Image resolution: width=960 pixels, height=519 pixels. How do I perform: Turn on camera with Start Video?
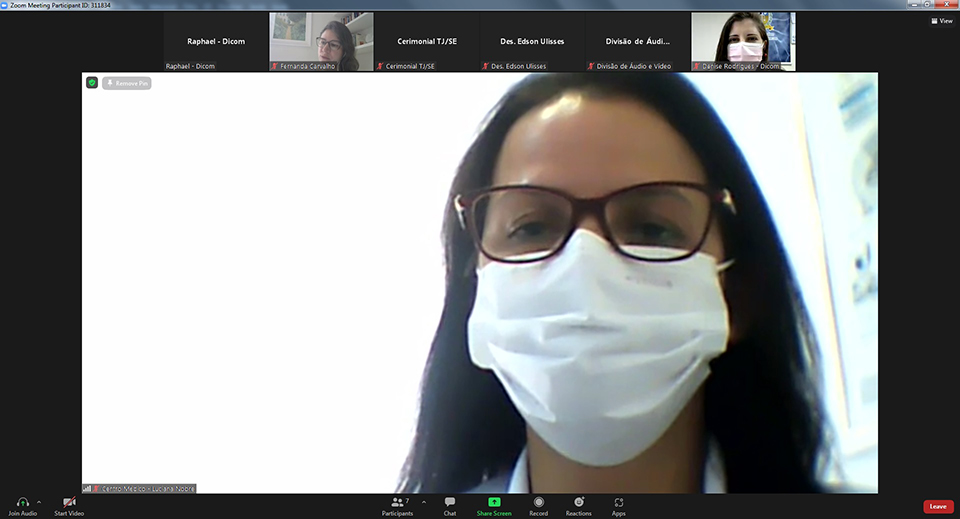pos(69,502)
